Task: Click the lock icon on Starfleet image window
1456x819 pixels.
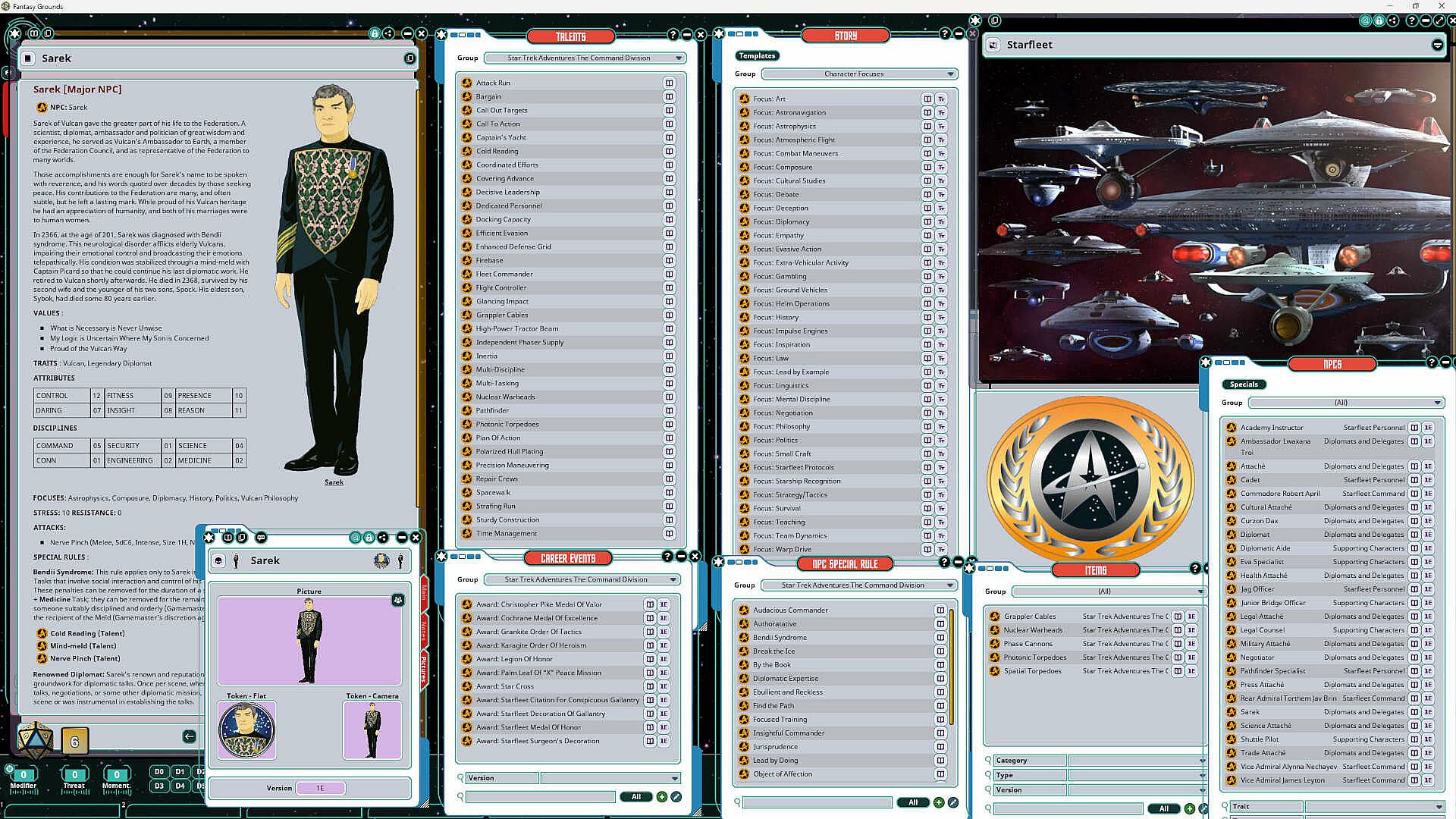Action: pos(1379,21)
